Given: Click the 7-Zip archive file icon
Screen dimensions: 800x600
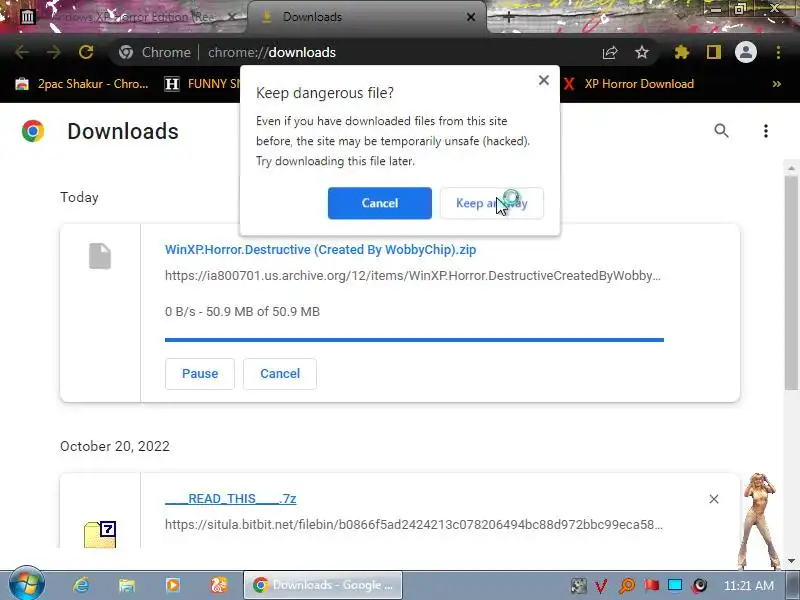Looking at the screenshot, I should click(100, 534).
